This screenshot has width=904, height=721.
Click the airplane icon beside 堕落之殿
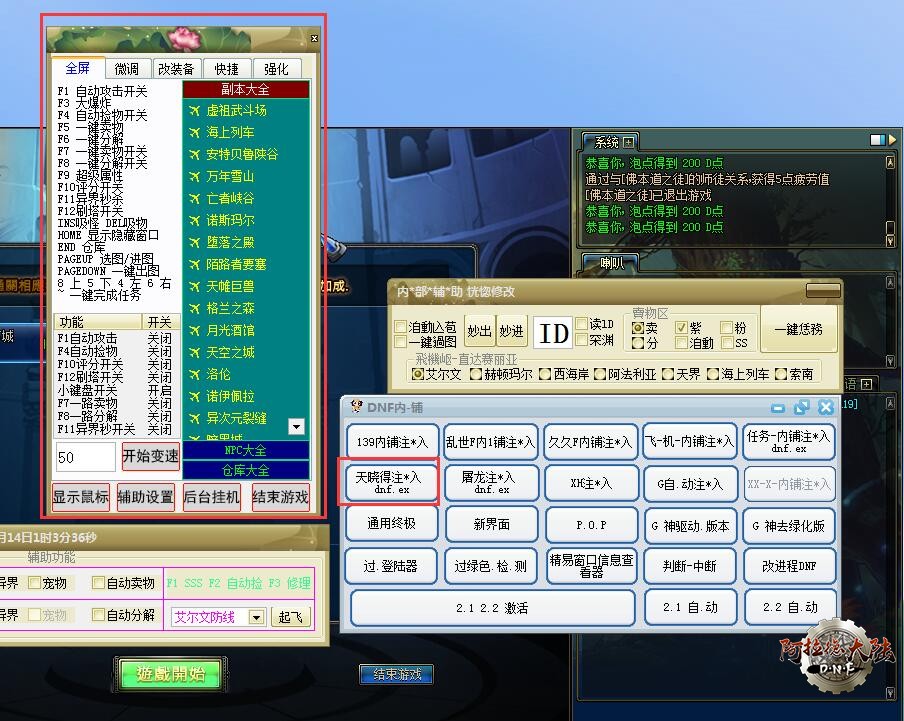point(194,243)
